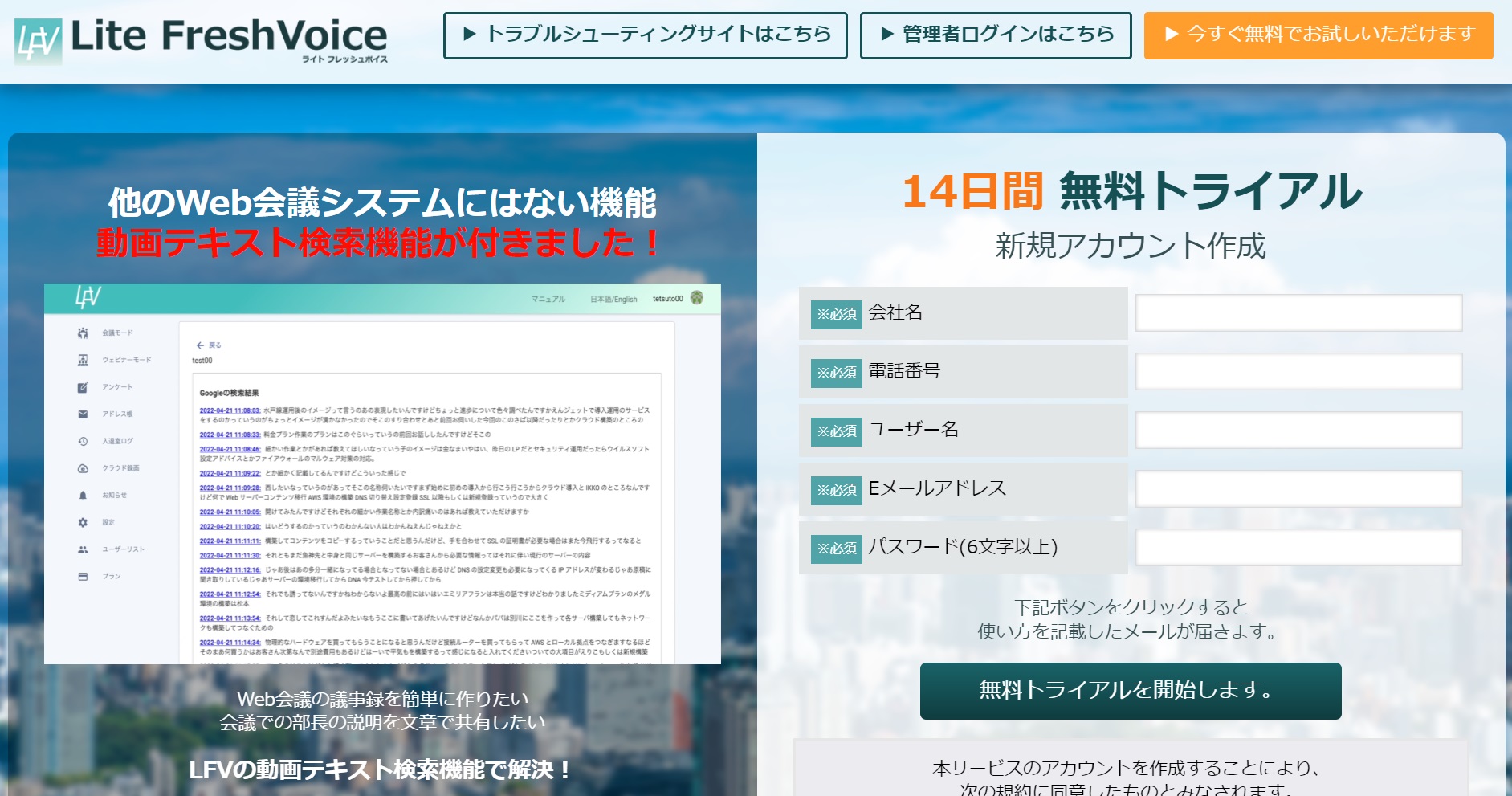Click the アンケート survey icon

click(82, 386)
